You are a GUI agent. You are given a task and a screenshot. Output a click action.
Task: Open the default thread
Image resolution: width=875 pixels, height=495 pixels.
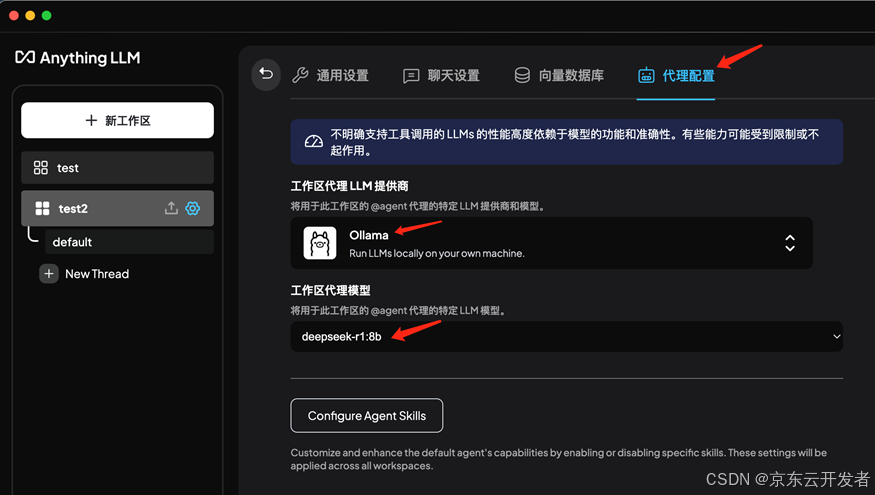(129, 242)
